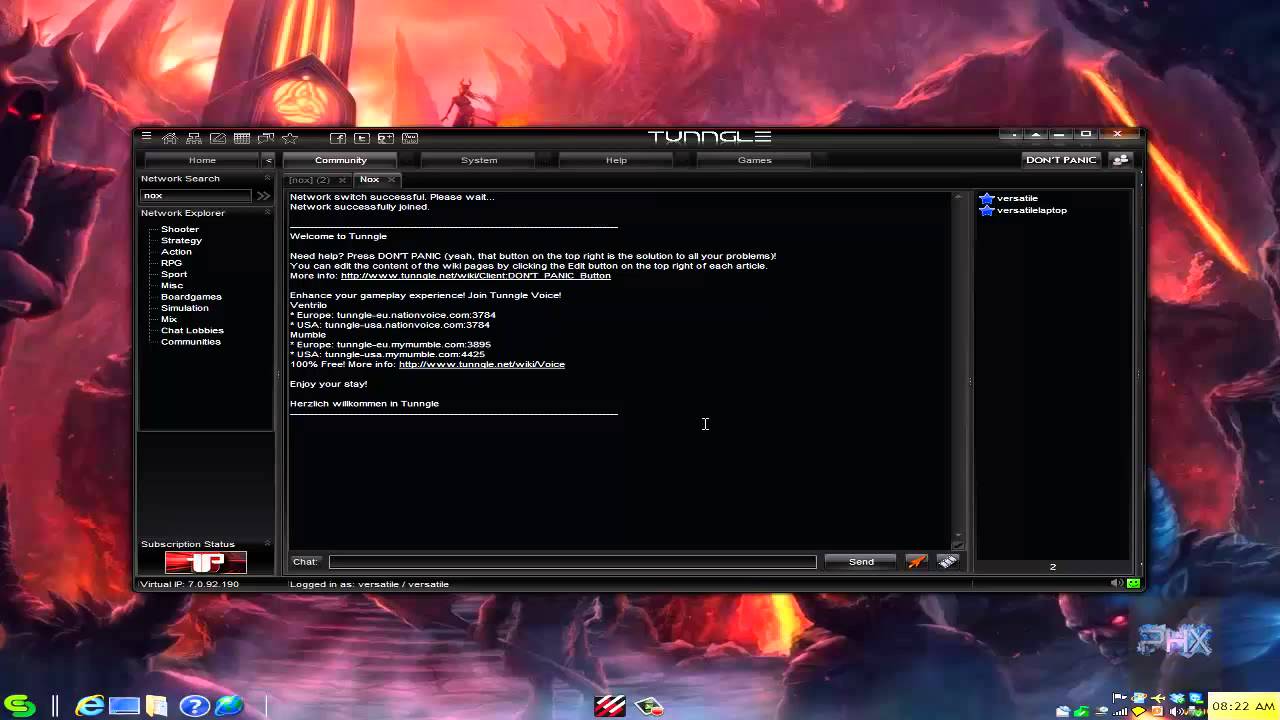Viewport: 1280px width, 720px height.
Task: Open favorites star toolbar icon
Action: (290, 138)
